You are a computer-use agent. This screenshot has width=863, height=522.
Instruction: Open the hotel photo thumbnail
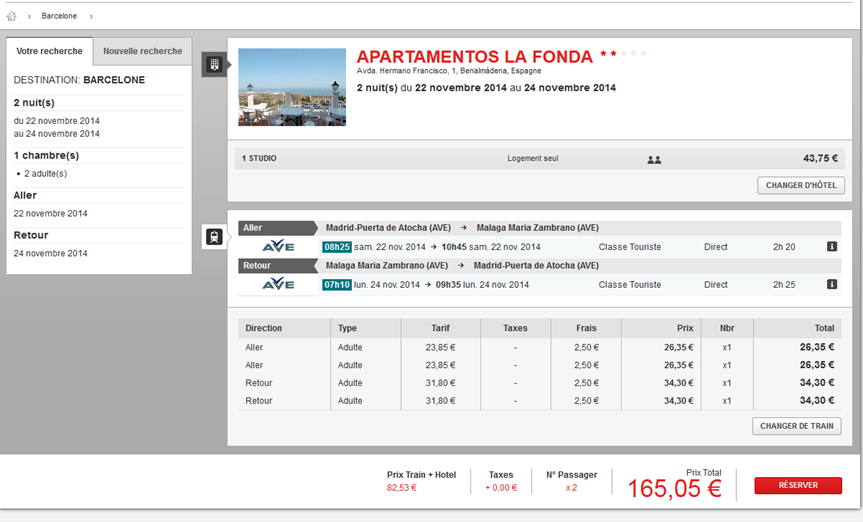[292, 87]
